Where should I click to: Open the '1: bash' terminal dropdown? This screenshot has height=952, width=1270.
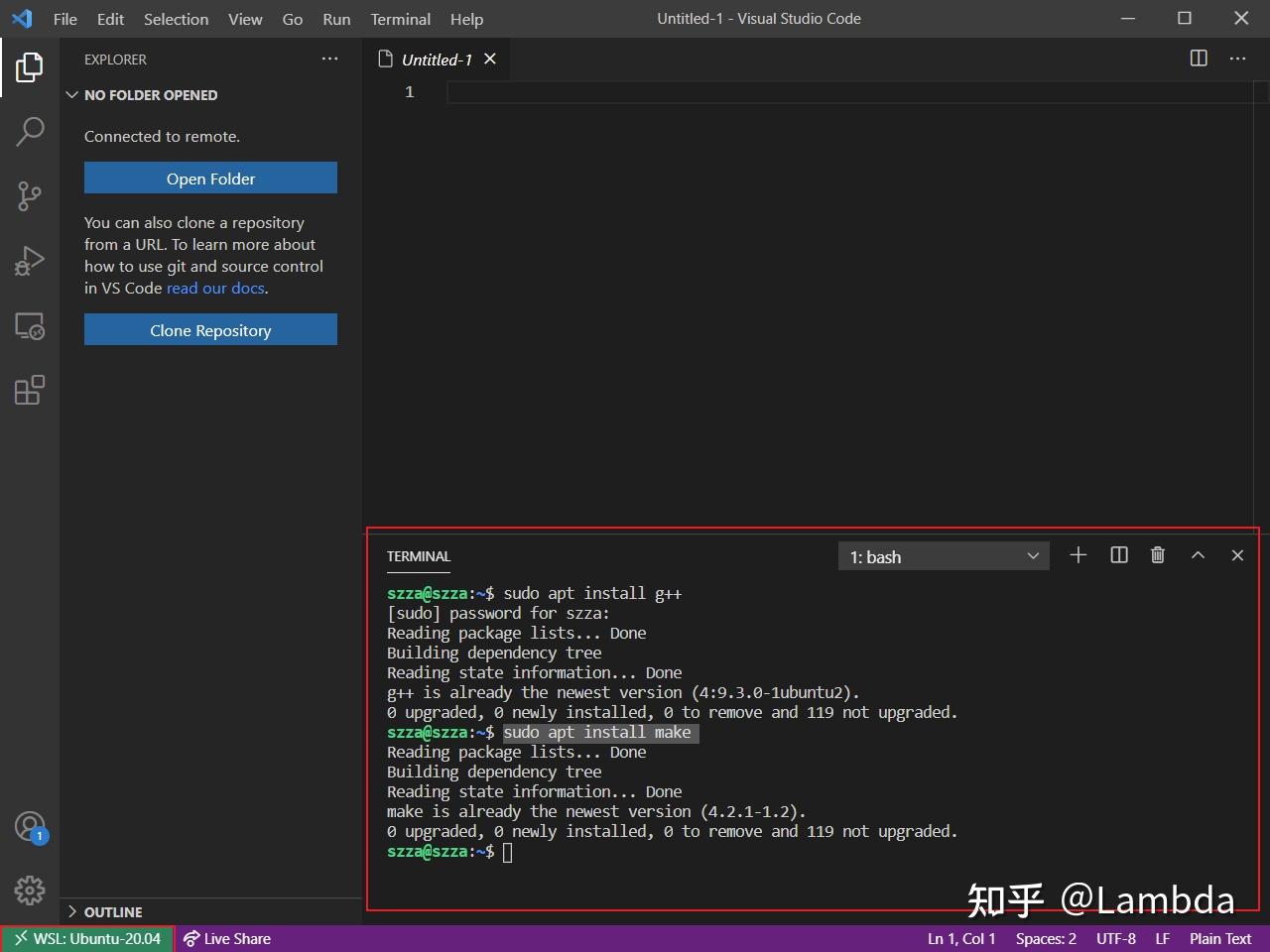[942, 555]
